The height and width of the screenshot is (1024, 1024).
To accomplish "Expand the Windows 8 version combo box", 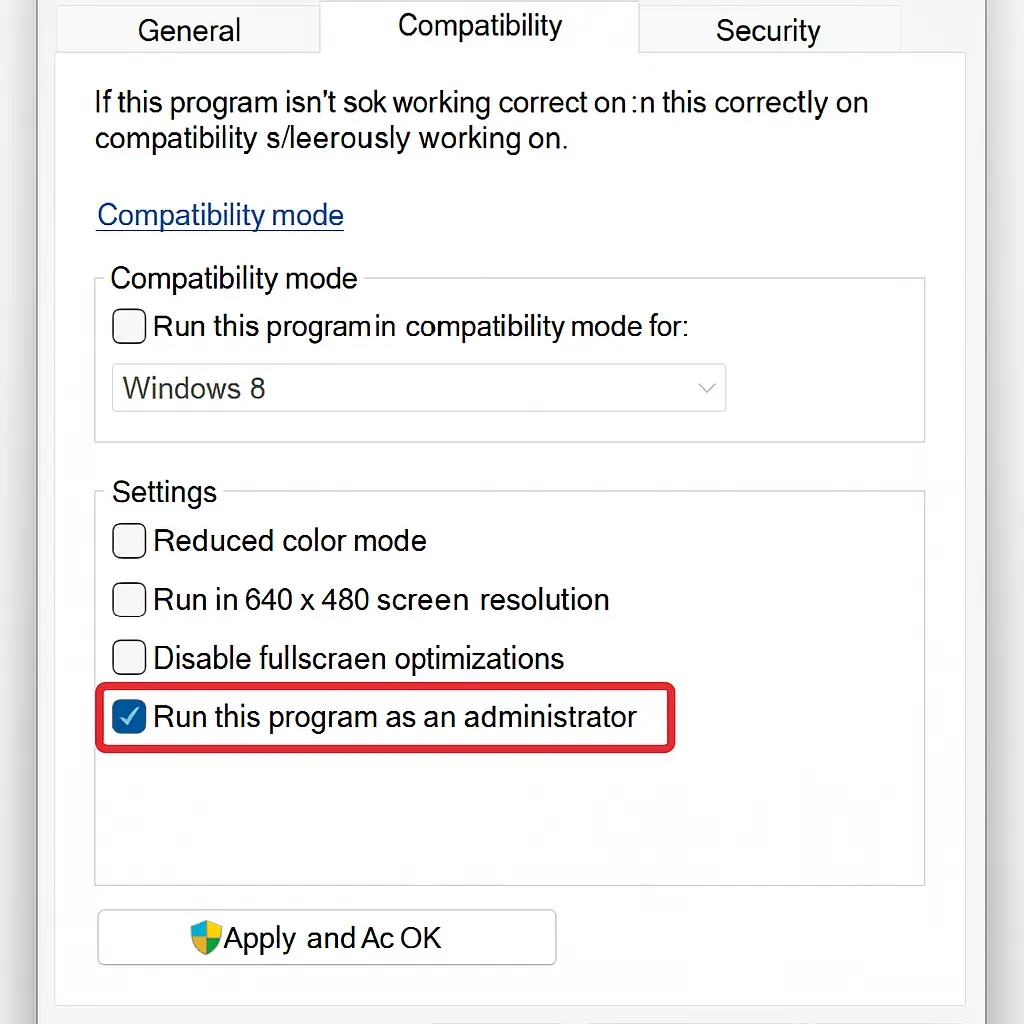I will pos(418,388).
